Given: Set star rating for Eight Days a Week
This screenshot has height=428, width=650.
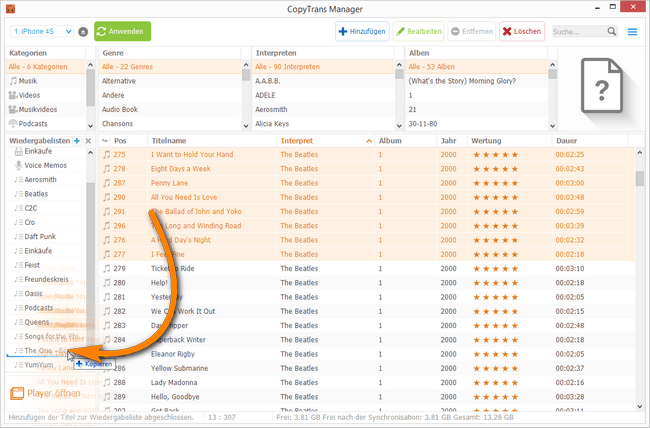Looking at the screenshot, I should pyautogui.click(x=495, y=169).
